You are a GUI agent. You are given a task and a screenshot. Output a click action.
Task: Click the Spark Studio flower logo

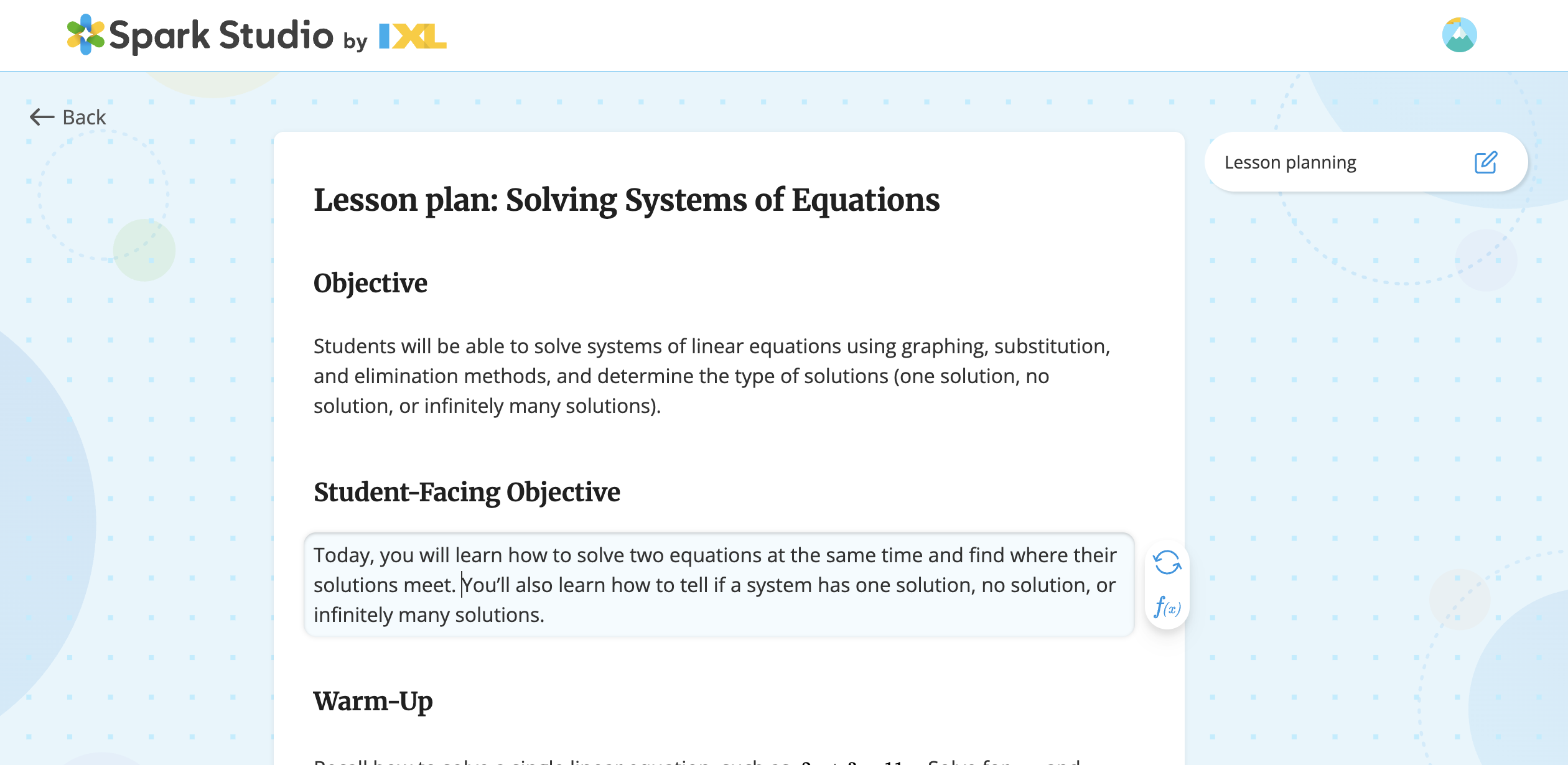pyautogui.click(x=85, y=35)
